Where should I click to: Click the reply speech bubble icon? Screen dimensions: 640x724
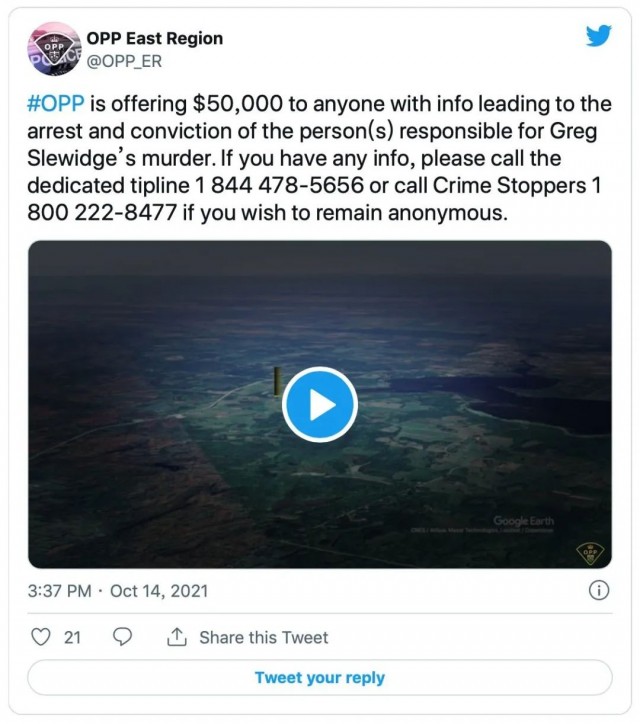123,637
